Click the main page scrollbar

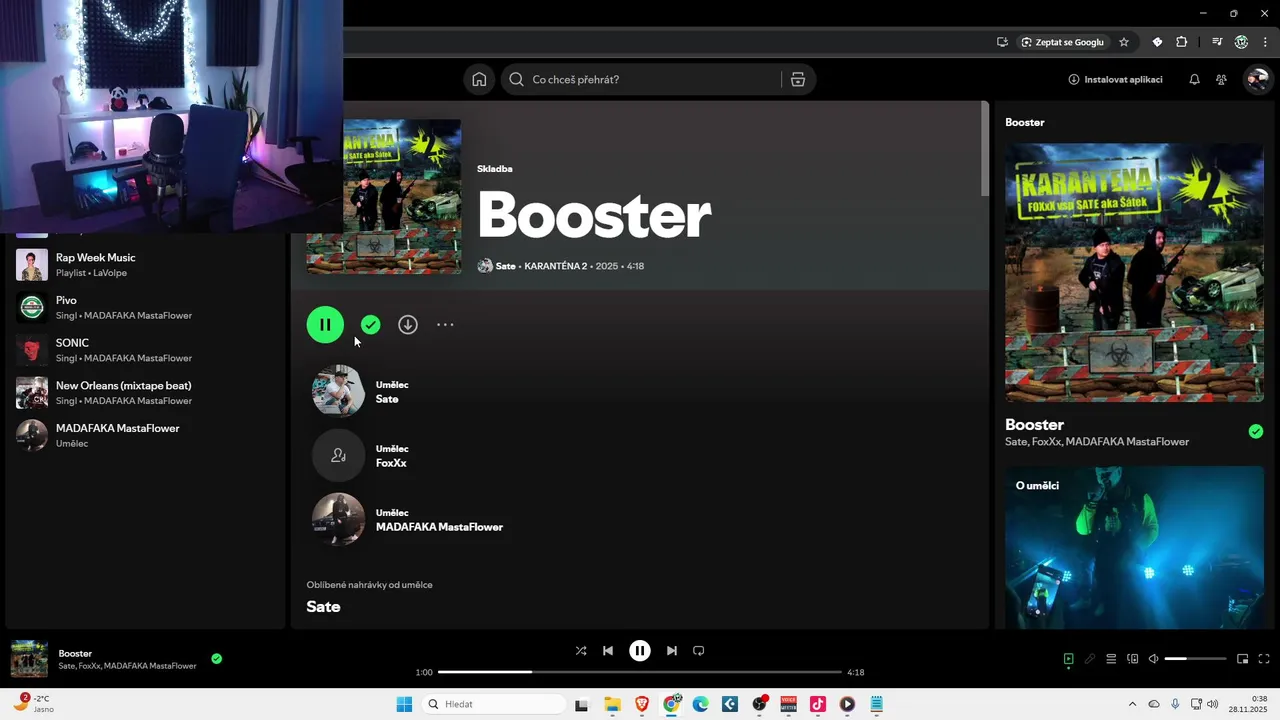point(985,149)
